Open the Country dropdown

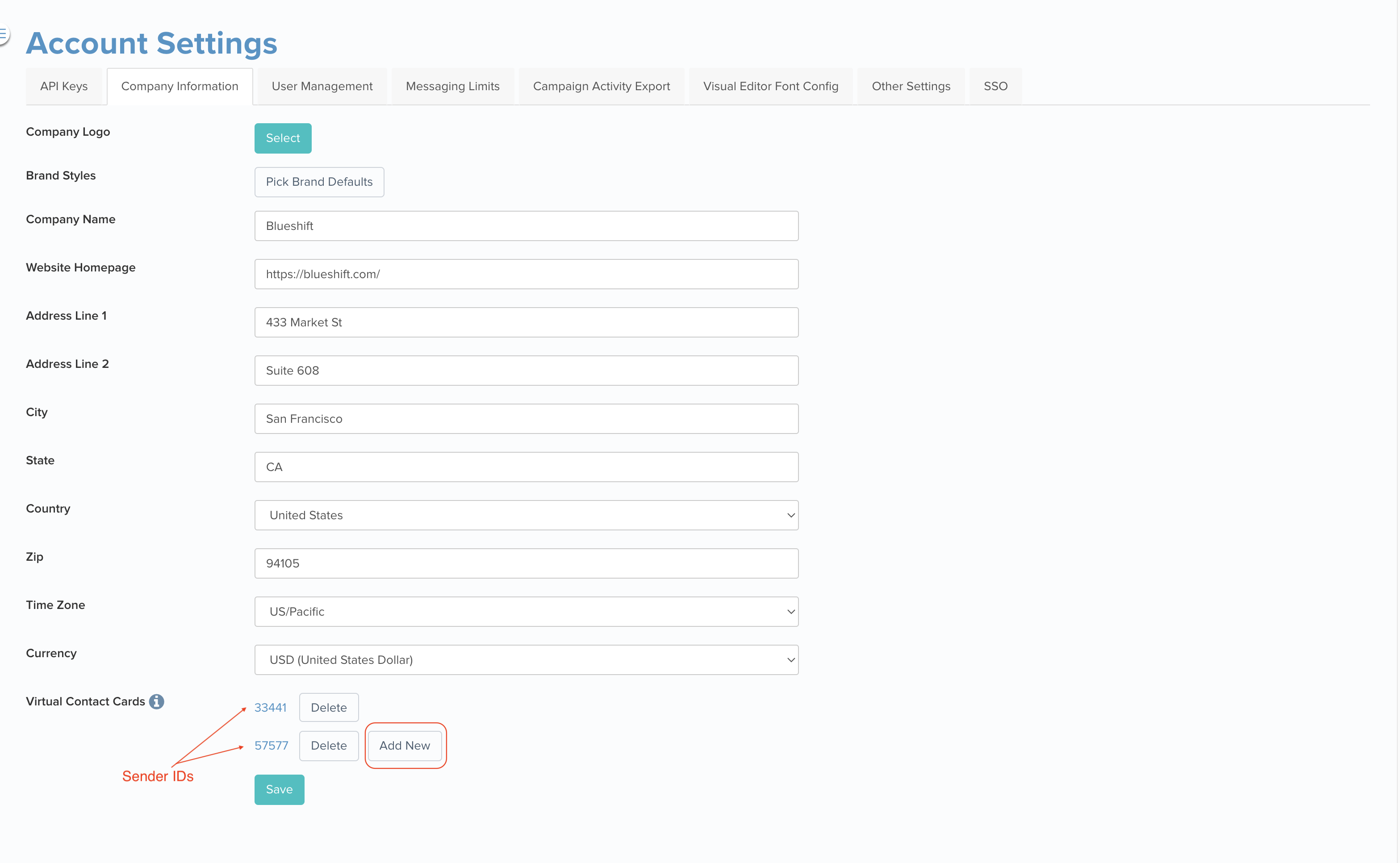click(x=526, y=515)
